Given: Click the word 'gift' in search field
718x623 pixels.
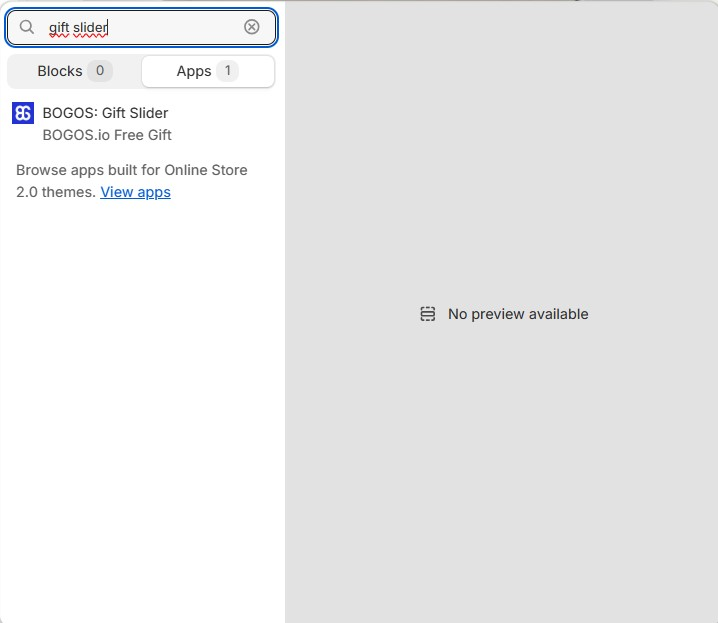Looking at the screenshot, I should pyautogui.click(x=58, y=27).
